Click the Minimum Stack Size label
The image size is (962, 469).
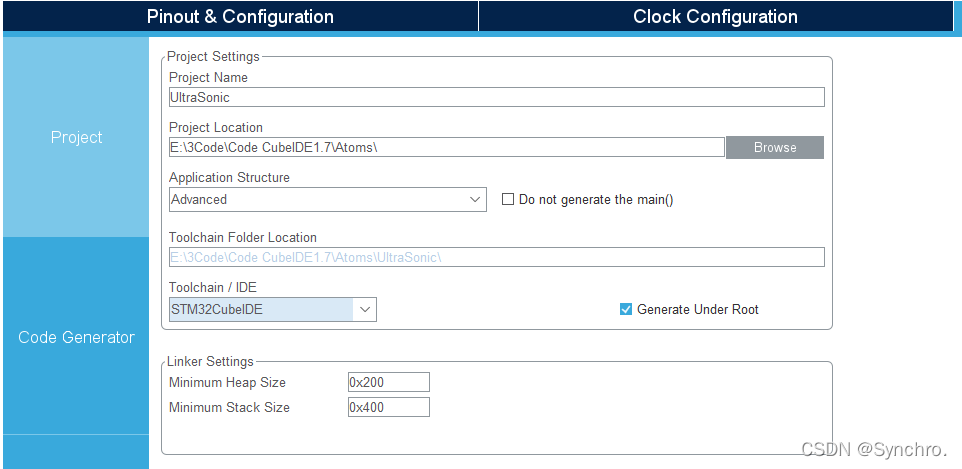click(x=229, y=407)
